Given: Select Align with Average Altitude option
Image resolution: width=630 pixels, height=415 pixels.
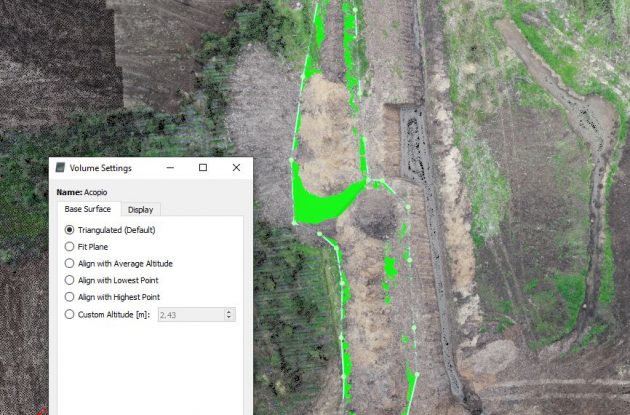Looking at the screenshot, I should click(x=69, y=263).
